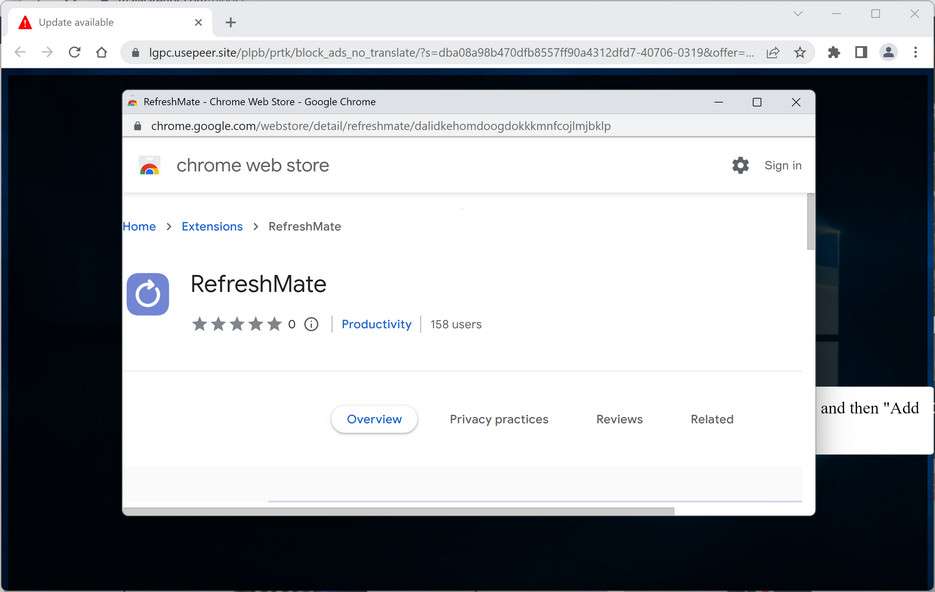
Task: Click the lock icon in the popup address bar
Action: [x=138, y=126]
